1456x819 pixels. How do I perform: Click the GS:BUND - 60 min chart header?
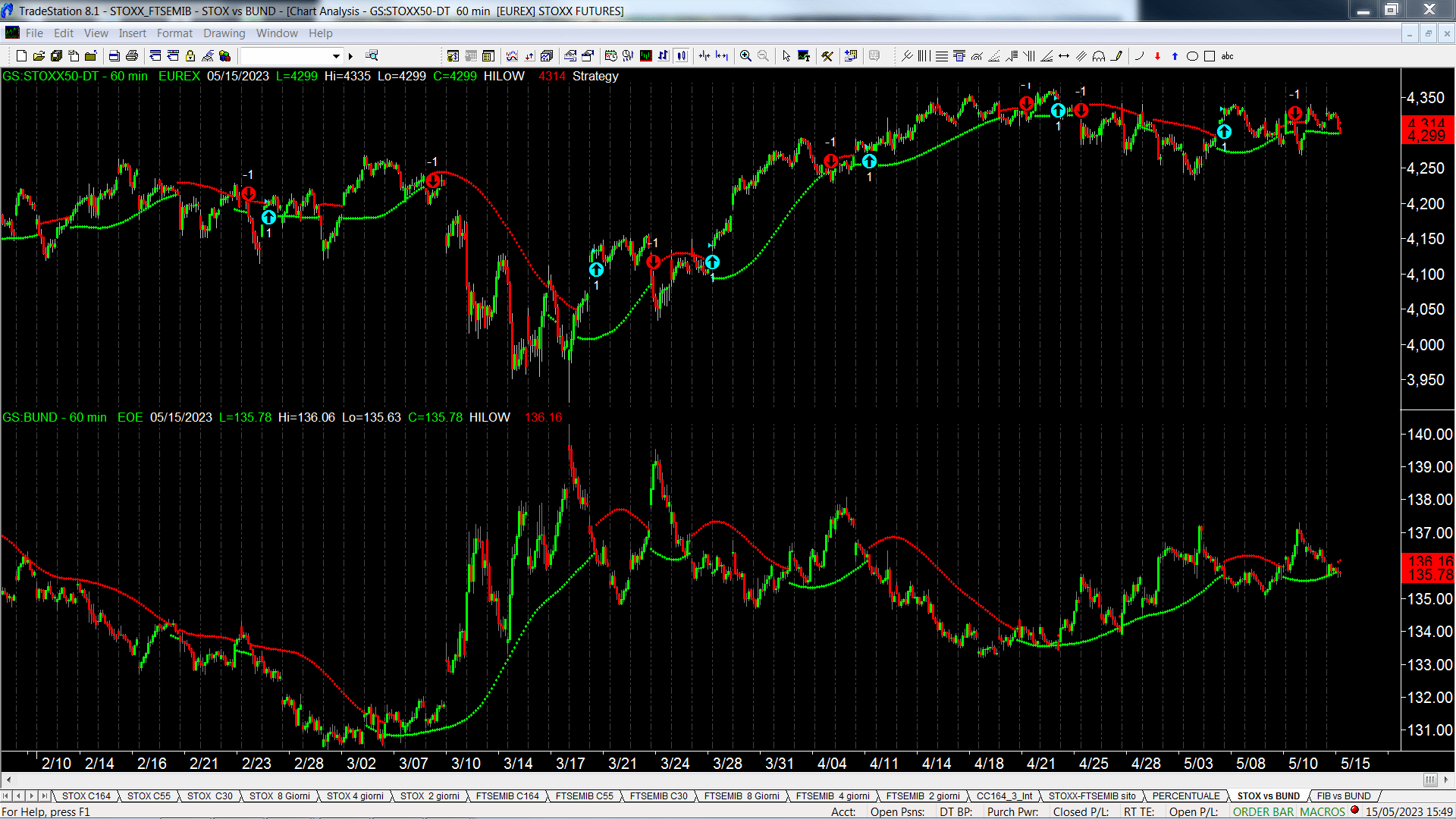(55, 417)
